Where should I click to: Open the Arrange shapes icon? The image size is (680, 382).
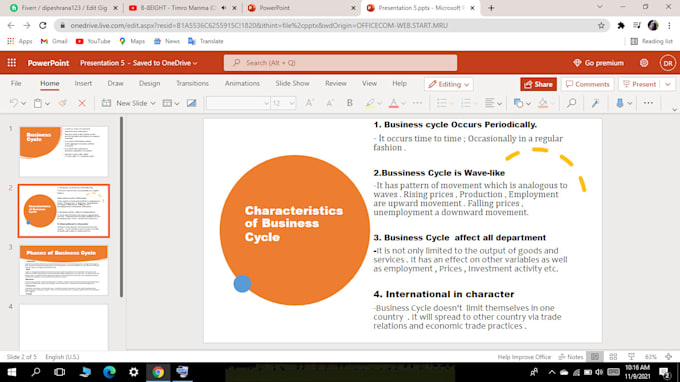coord(518,103)
